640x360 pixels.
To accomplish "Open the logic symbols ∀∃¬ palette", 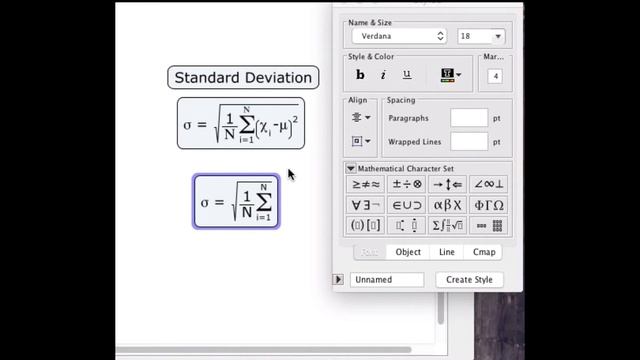I will [365, 205].
